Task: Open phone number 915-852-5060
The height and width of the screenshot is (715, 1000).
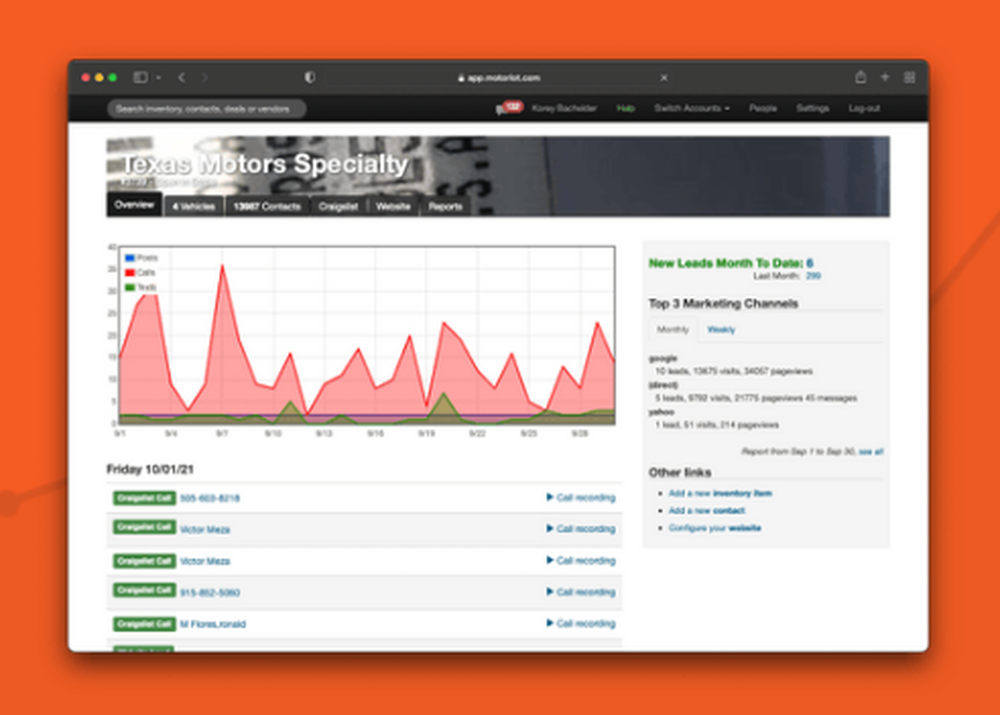Action: pyautogui.click(x=210, y=593)
